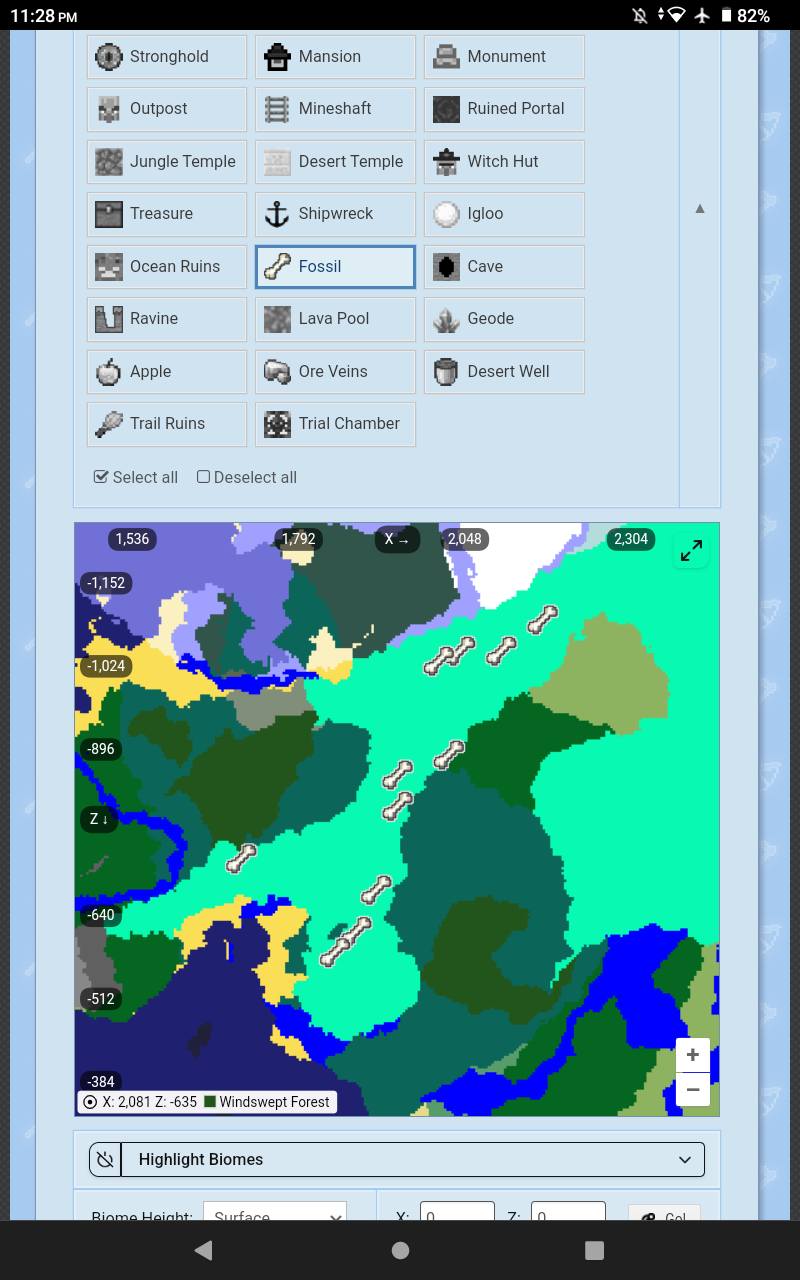Click the Igloo snowball icon
The width and height of the screenshot is (800, 1280).
point(446,214)
